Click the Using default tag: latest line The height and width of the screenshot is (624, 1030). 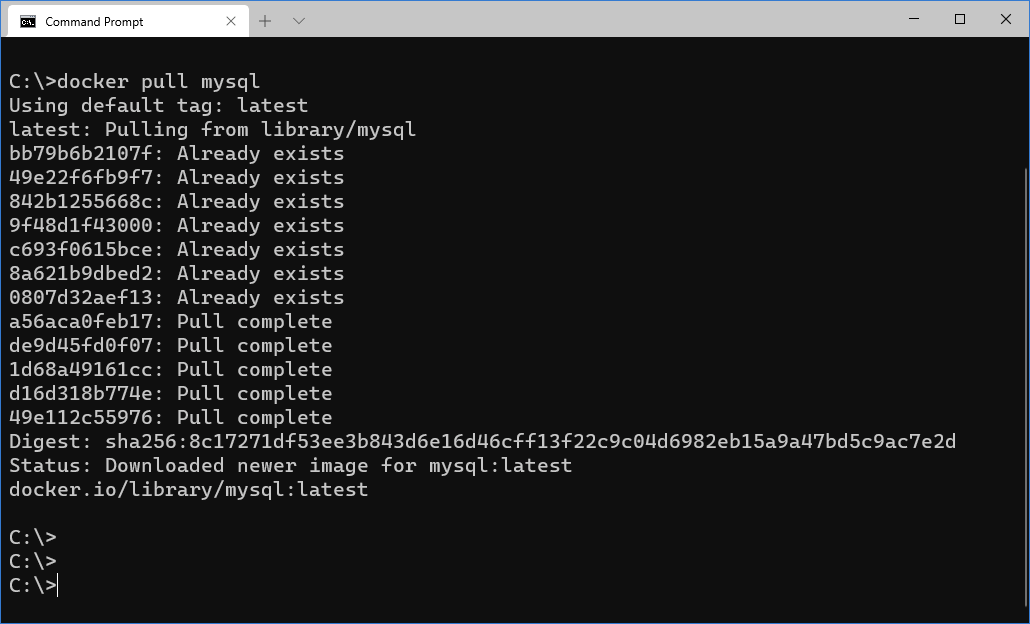[158, 106]
